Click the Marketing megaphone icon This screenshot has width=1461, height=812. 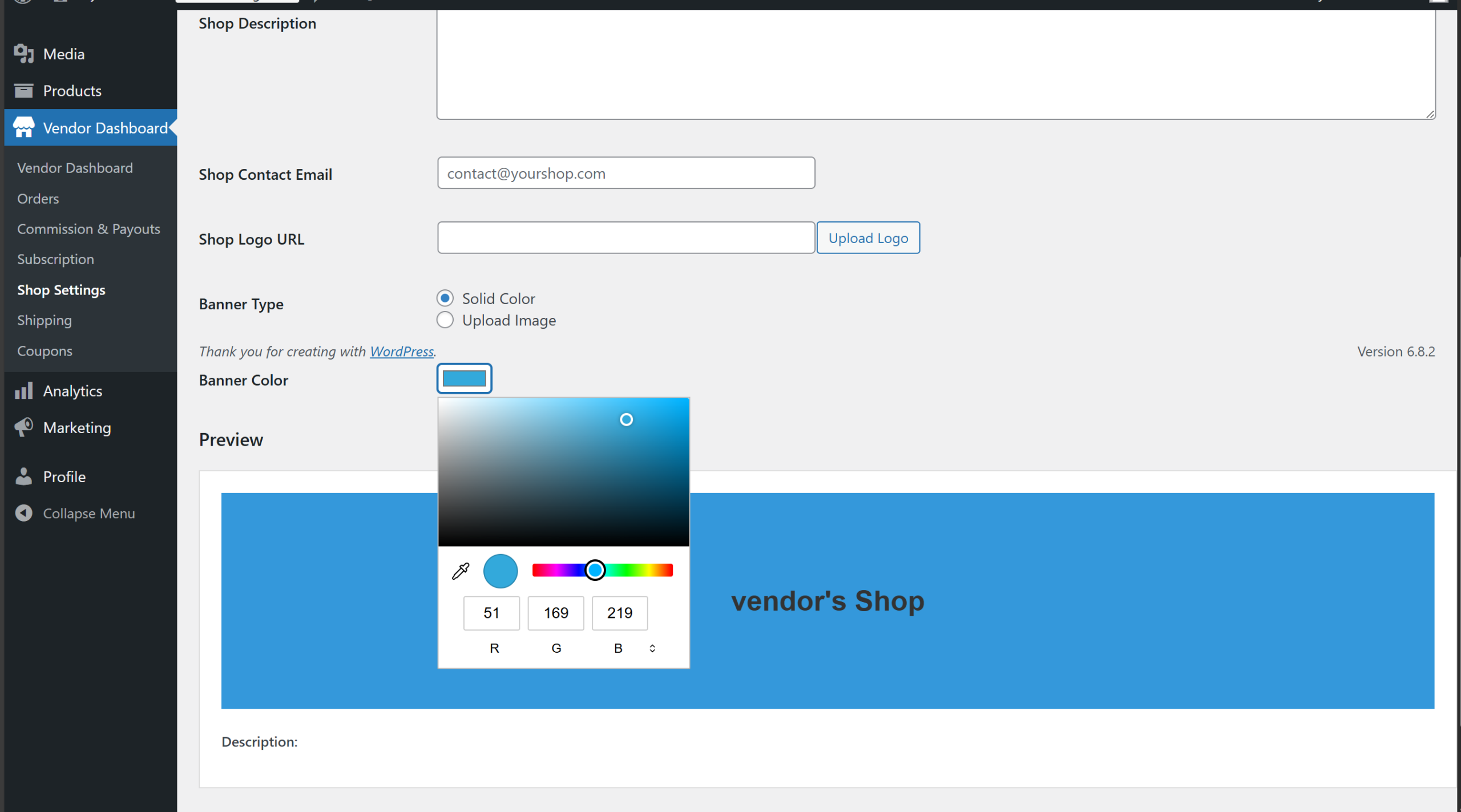(23, 427)
